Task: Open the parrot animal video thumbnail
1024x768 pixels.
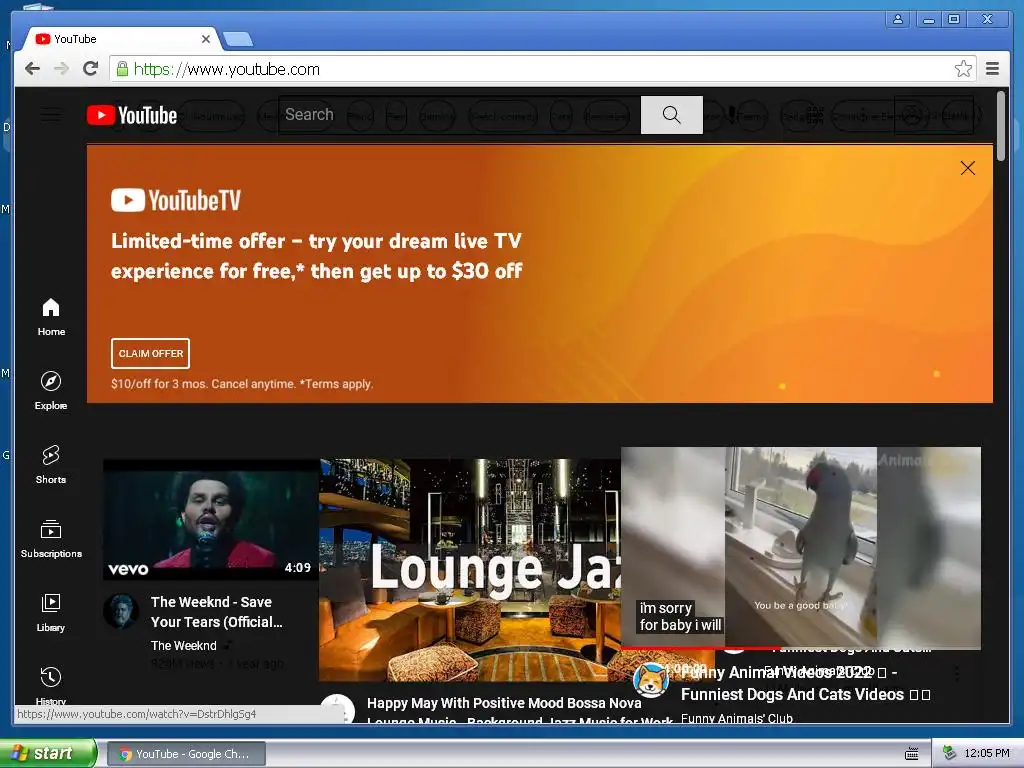Action: click(801, 547)
